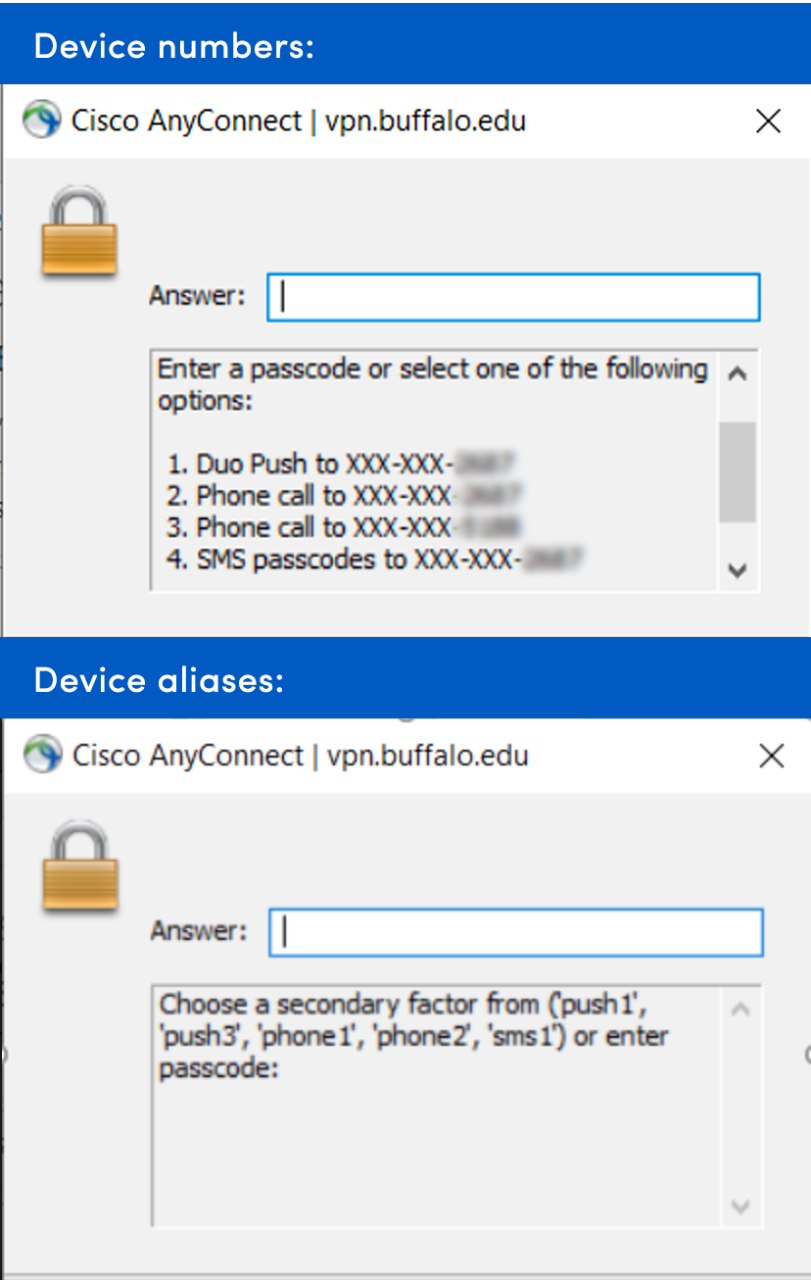The height and width of the screenshot is (1280, 811).
Task: Select the "1. Duo Push" option line
Action: point(340,464)
